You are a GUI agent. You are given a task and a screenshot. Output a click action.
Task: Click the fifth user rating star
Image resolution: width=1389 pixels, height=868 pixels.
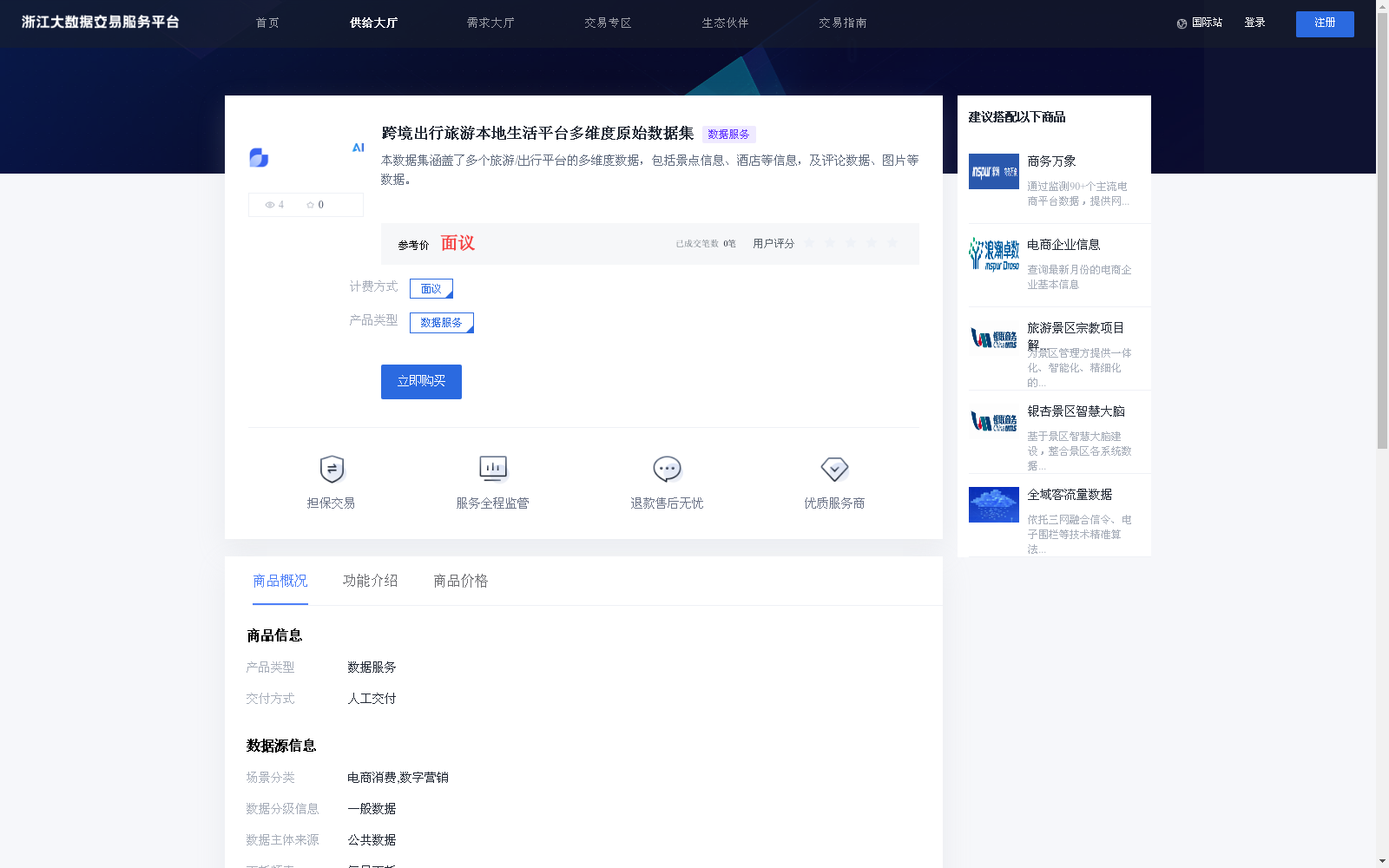[892, 243]
